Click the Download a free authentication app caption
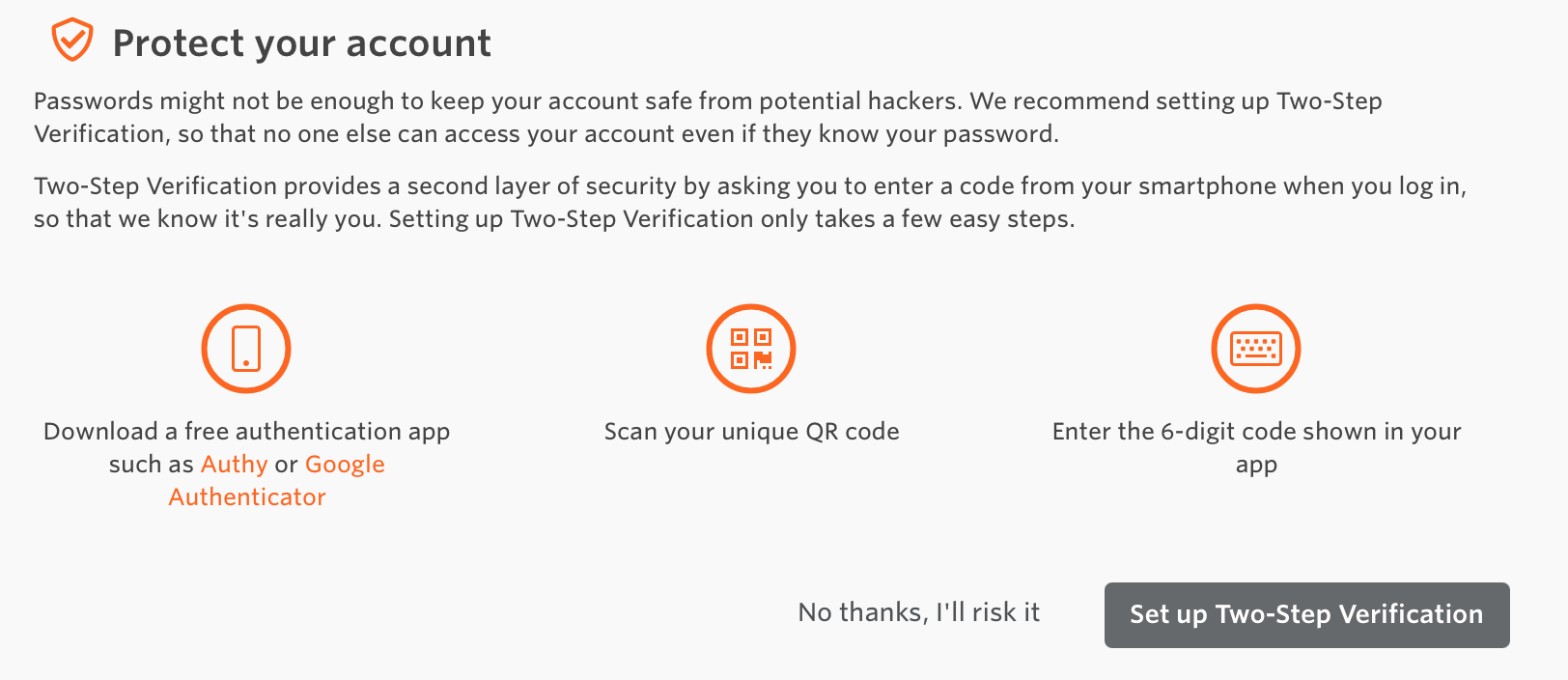This screenshot has height=680, width=1568. [246, 432]
